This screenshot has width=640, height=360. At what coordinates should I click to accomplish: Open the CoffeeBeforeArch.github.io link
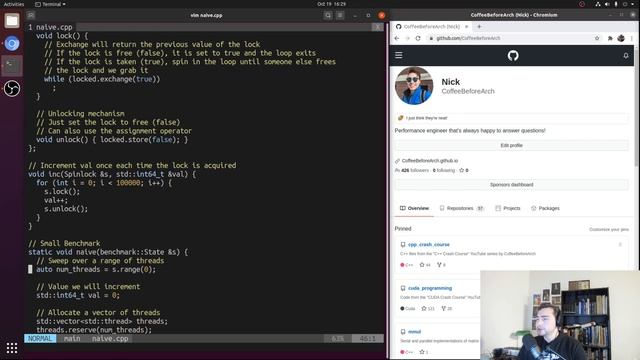[x=430, y=161]
